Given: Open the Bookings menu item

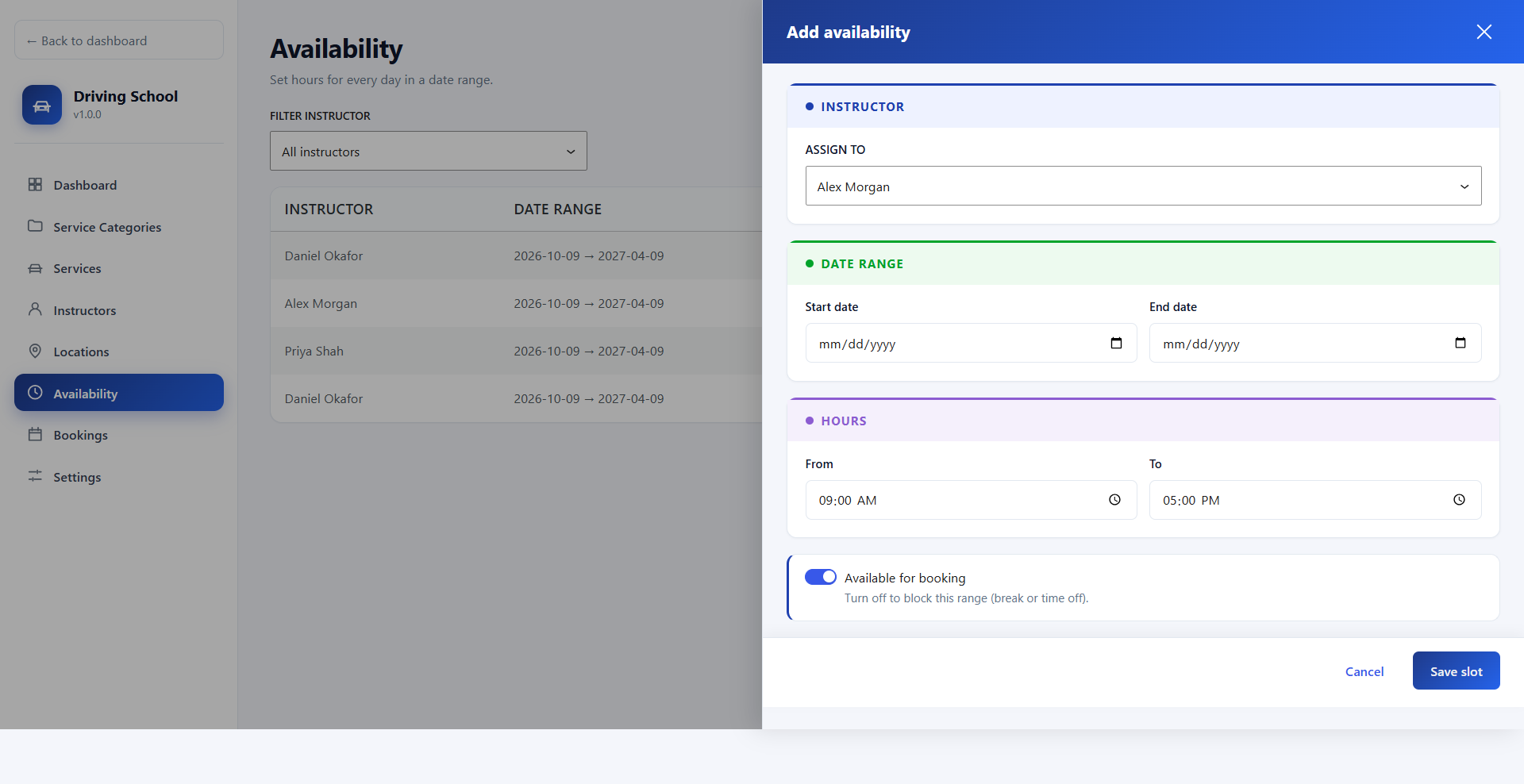Looking at the screenshot, I should 119,435.
